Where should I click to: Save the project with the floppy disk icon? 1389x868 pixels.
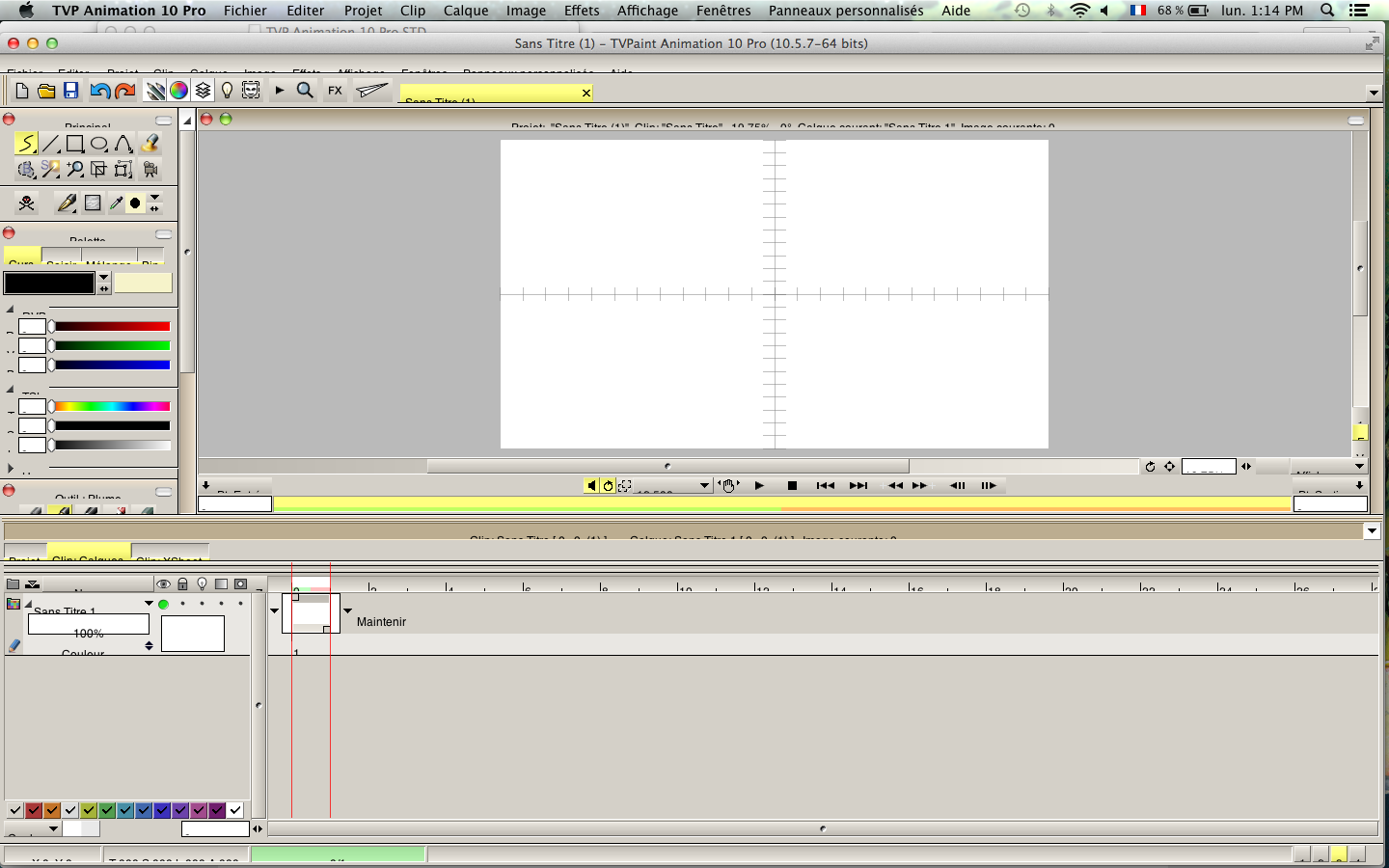pos(70,91)
